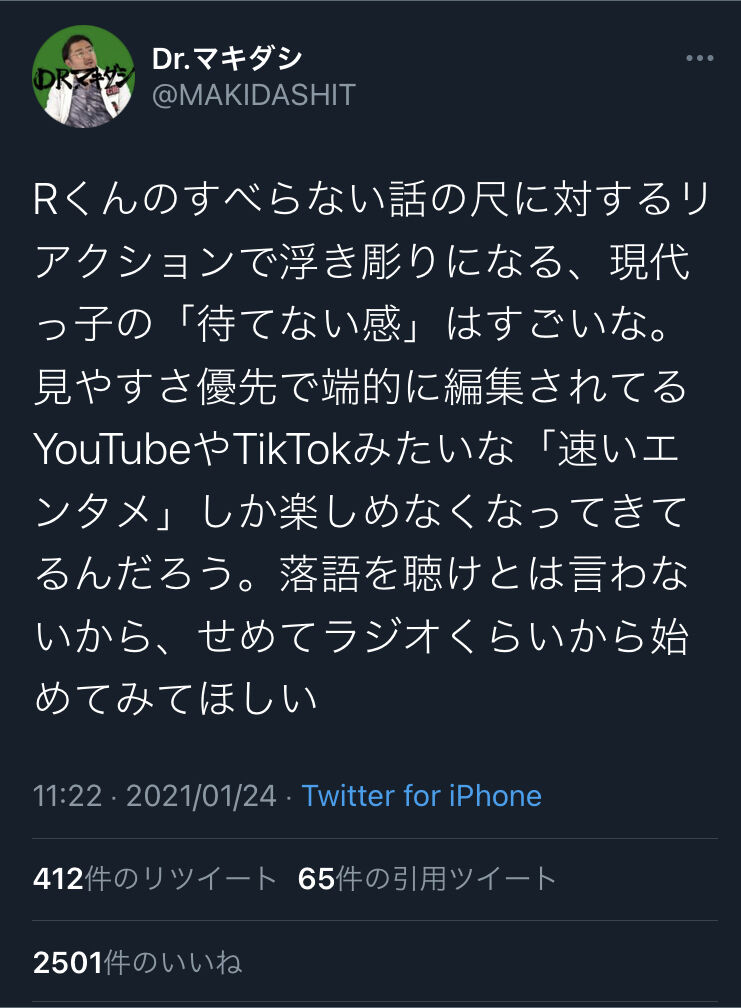View who liked via 2501件のいいね
The height and width of the screenshot is (1008, 741).
[x=138, y=962]
